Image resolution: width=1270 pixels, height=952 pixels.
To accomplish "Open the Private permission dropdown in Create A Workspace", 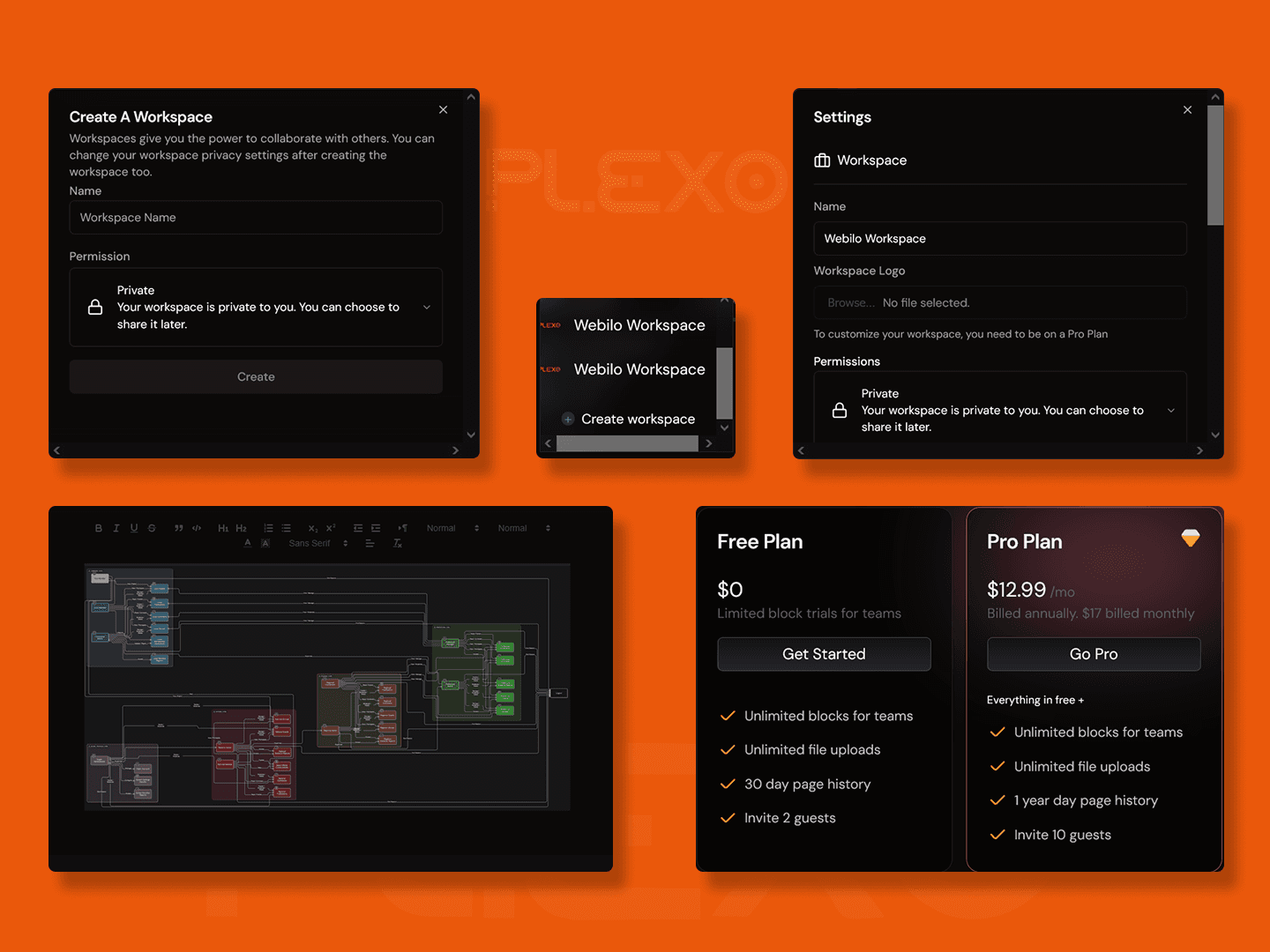I will [427, 307].
